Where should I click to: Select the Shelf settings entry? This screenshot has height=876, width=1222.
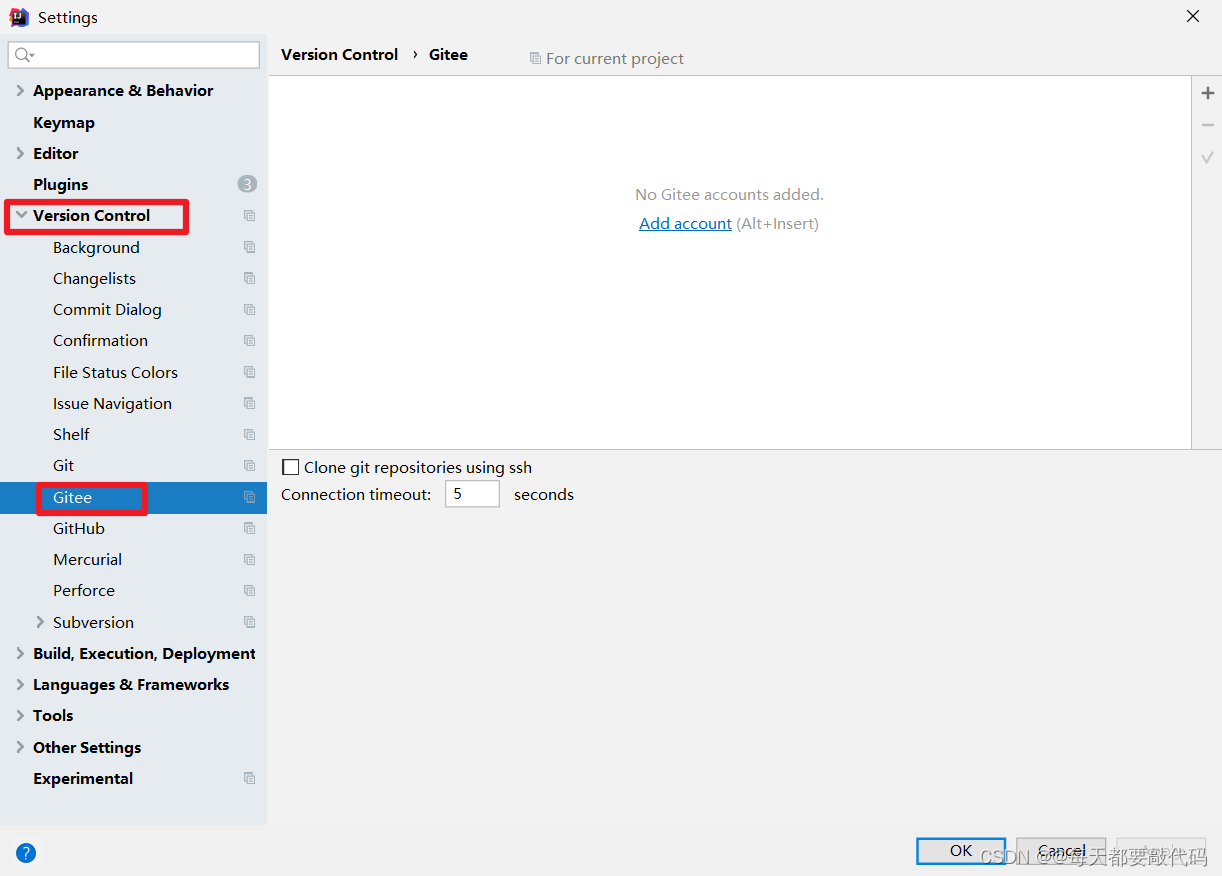pos(71,435)
